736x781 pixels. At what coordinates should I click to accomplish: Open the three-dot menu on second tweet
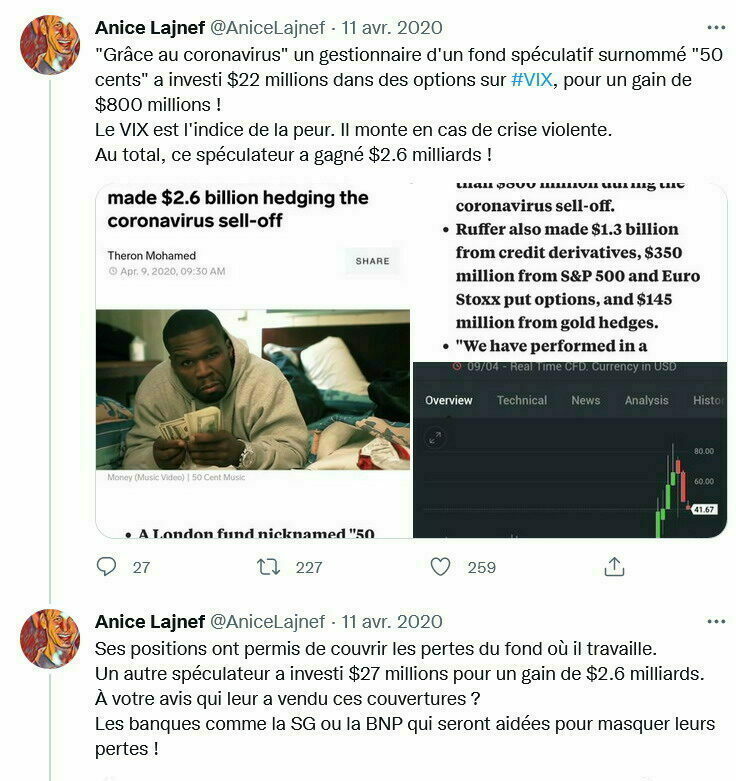(716, 622)
